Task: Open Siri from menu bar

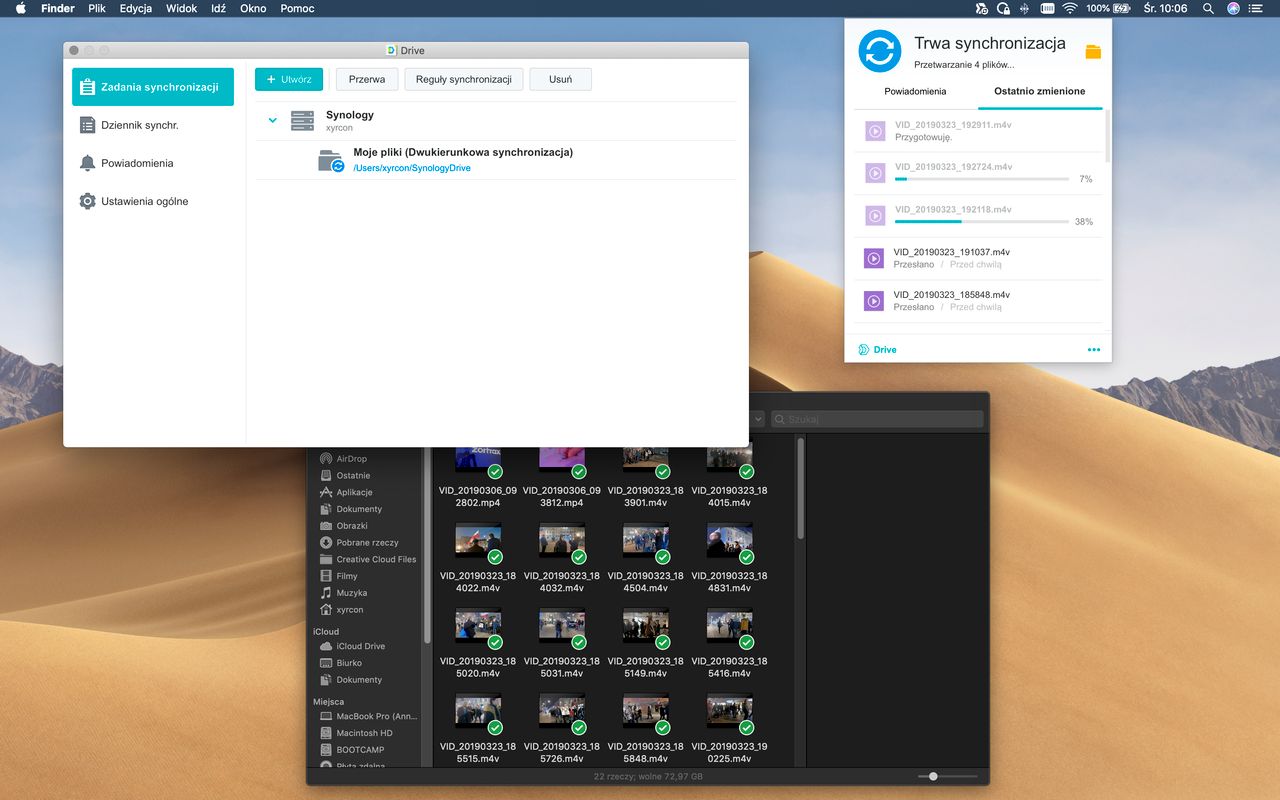Action: tap(1234, 8)
